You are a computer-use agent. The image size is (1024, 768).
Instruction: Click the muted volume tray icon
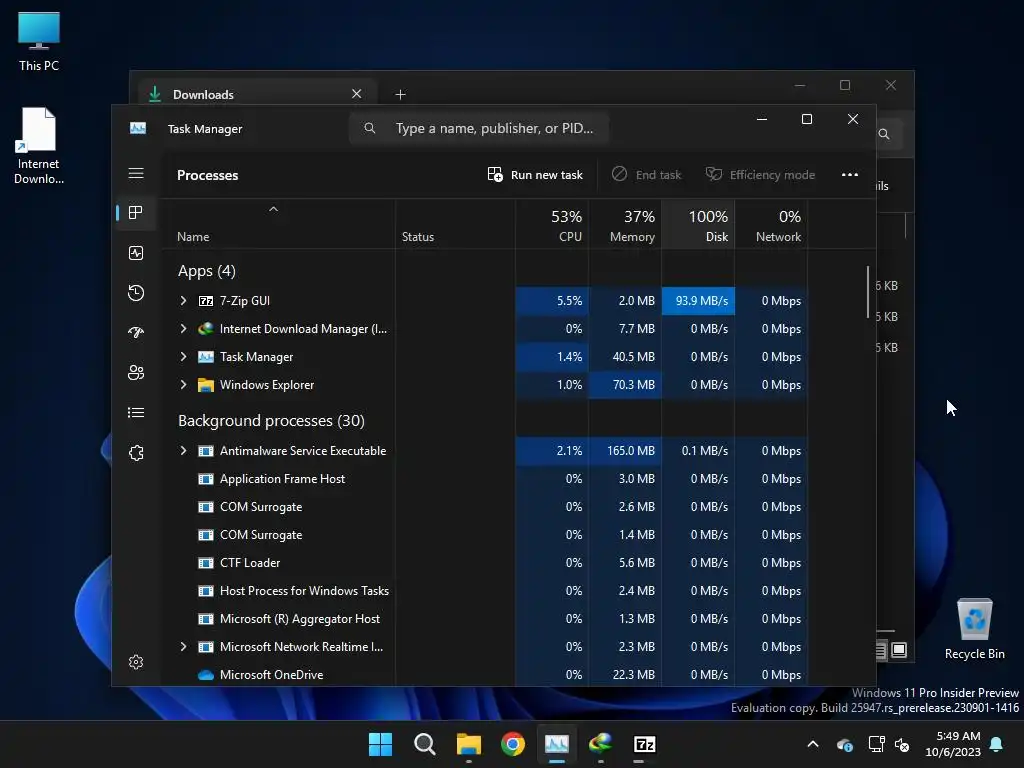pos(902,744)
